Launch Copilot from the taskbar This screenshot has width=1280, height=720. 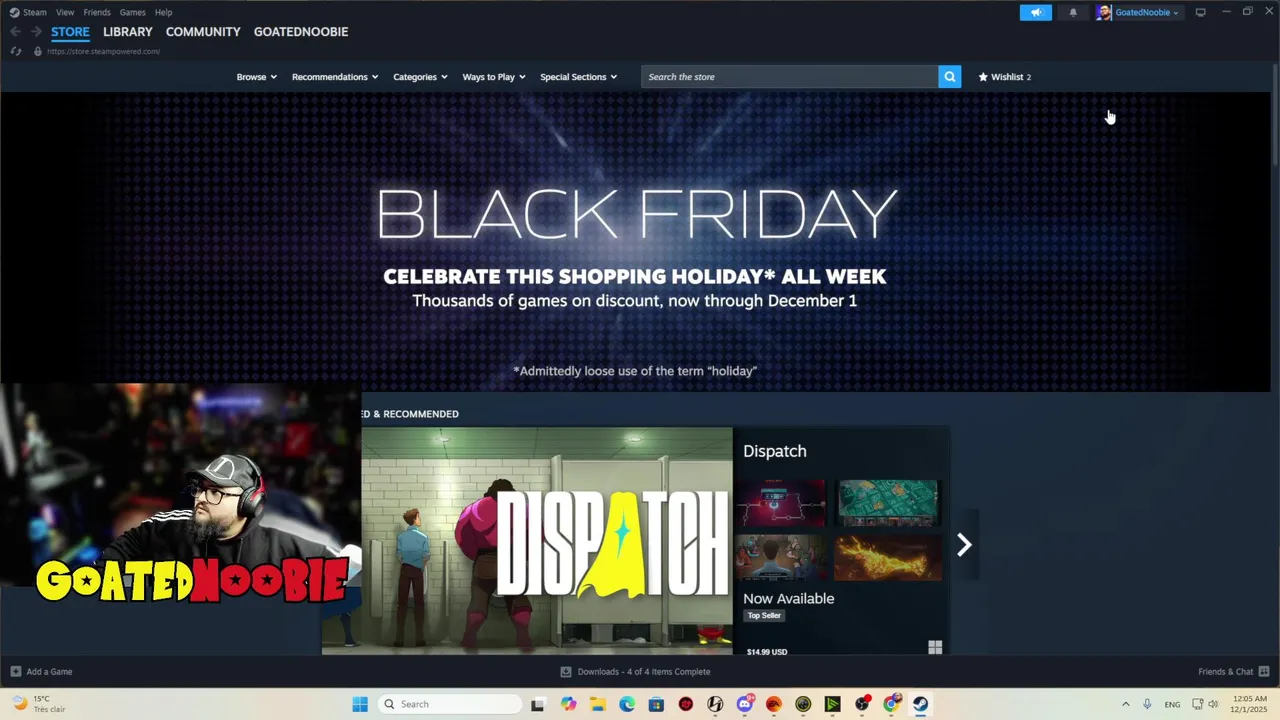click(x=568, y=704)
